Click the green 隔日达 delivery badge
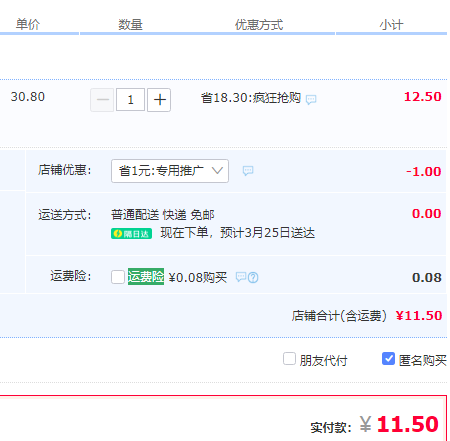Screen dimensions: 450x441 pos(131,234)
